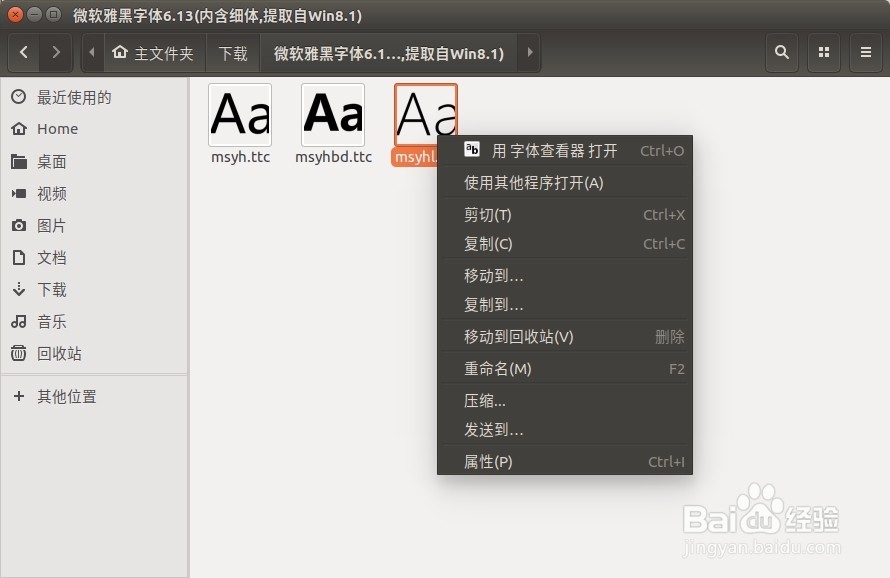Select the msyh.ttc font thumbnail

pyautogui.click(x=240, y=115)
